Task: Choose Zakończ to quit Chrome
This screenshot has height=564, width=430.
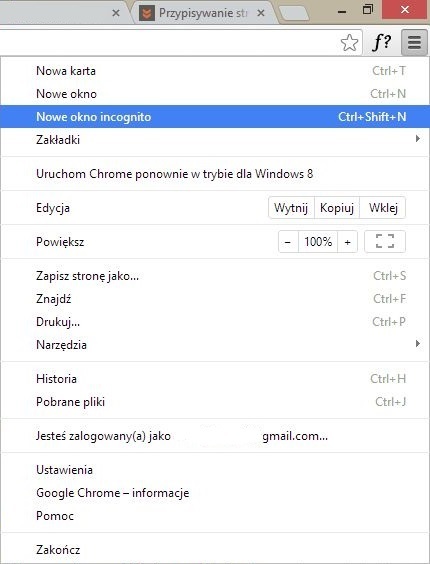Action: click(215, 549)
